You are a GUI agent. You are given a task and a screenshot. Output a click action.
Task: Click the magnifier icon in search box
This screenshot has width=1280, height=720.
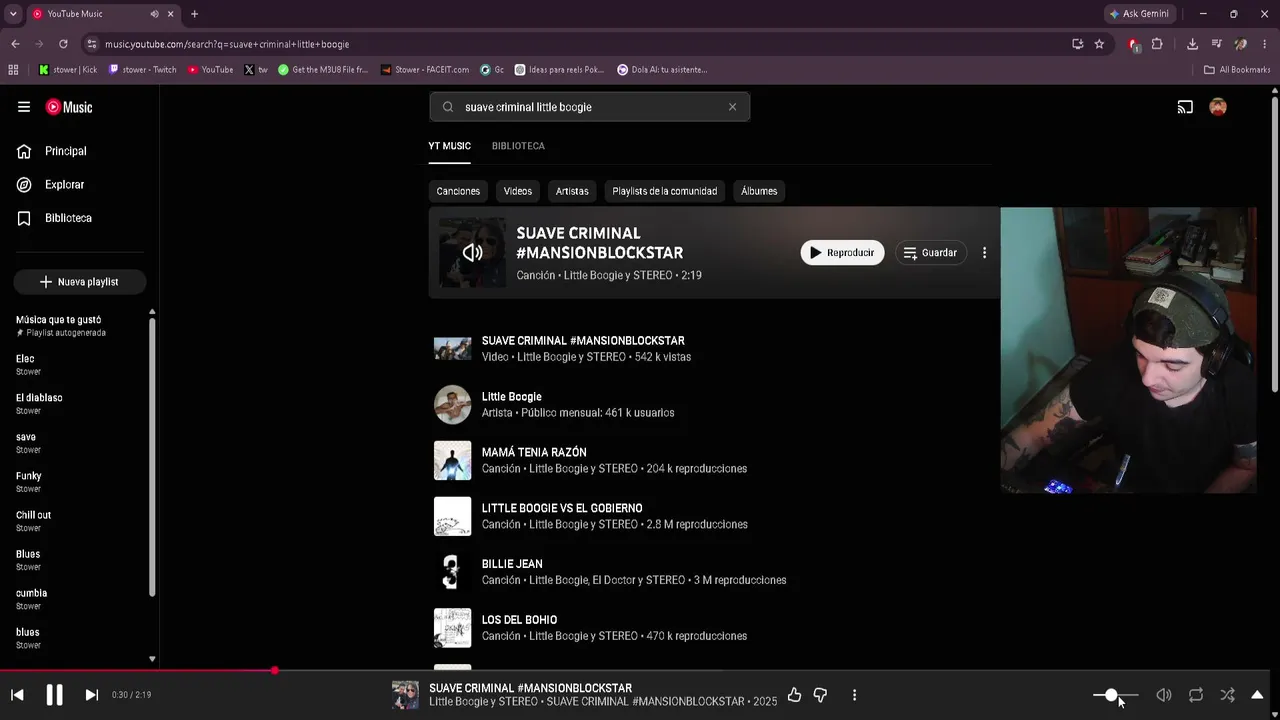click(448, 107)
